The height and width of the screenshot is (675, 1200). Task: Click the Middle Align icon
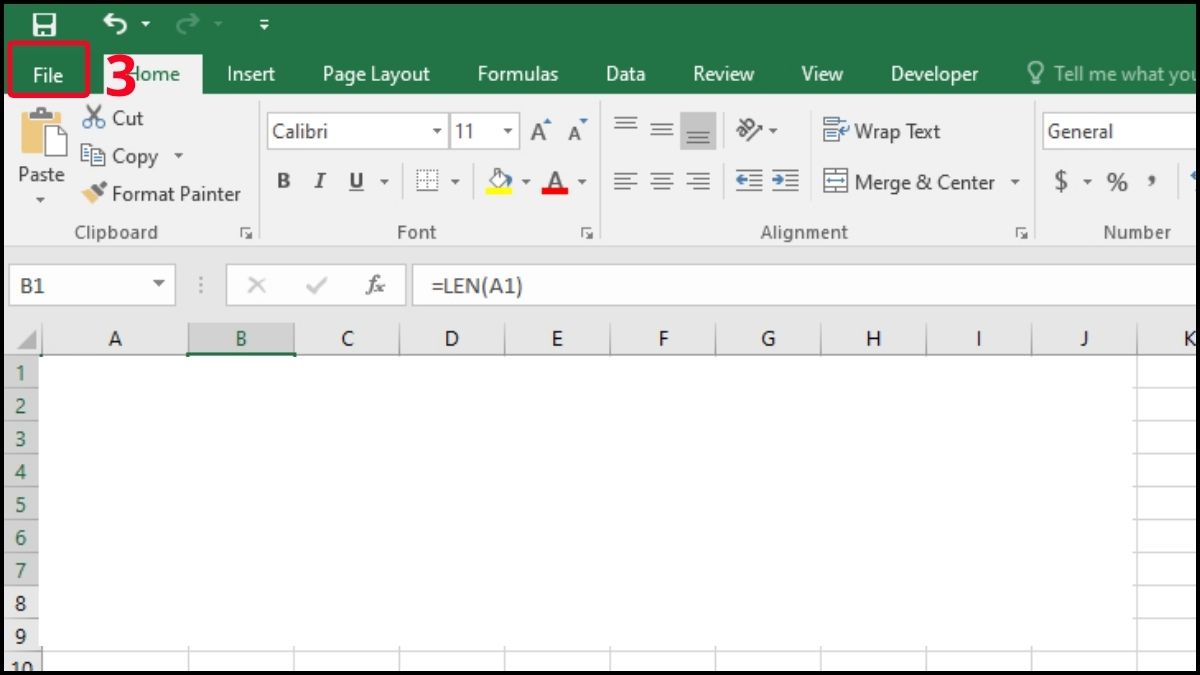(662, 130)
